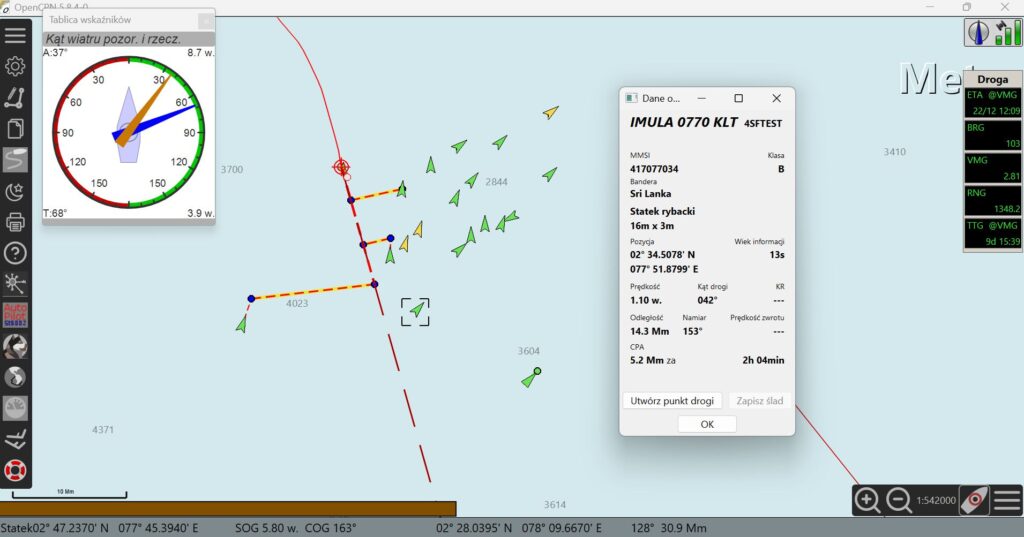Select the route creation tool

coord(15,97)
